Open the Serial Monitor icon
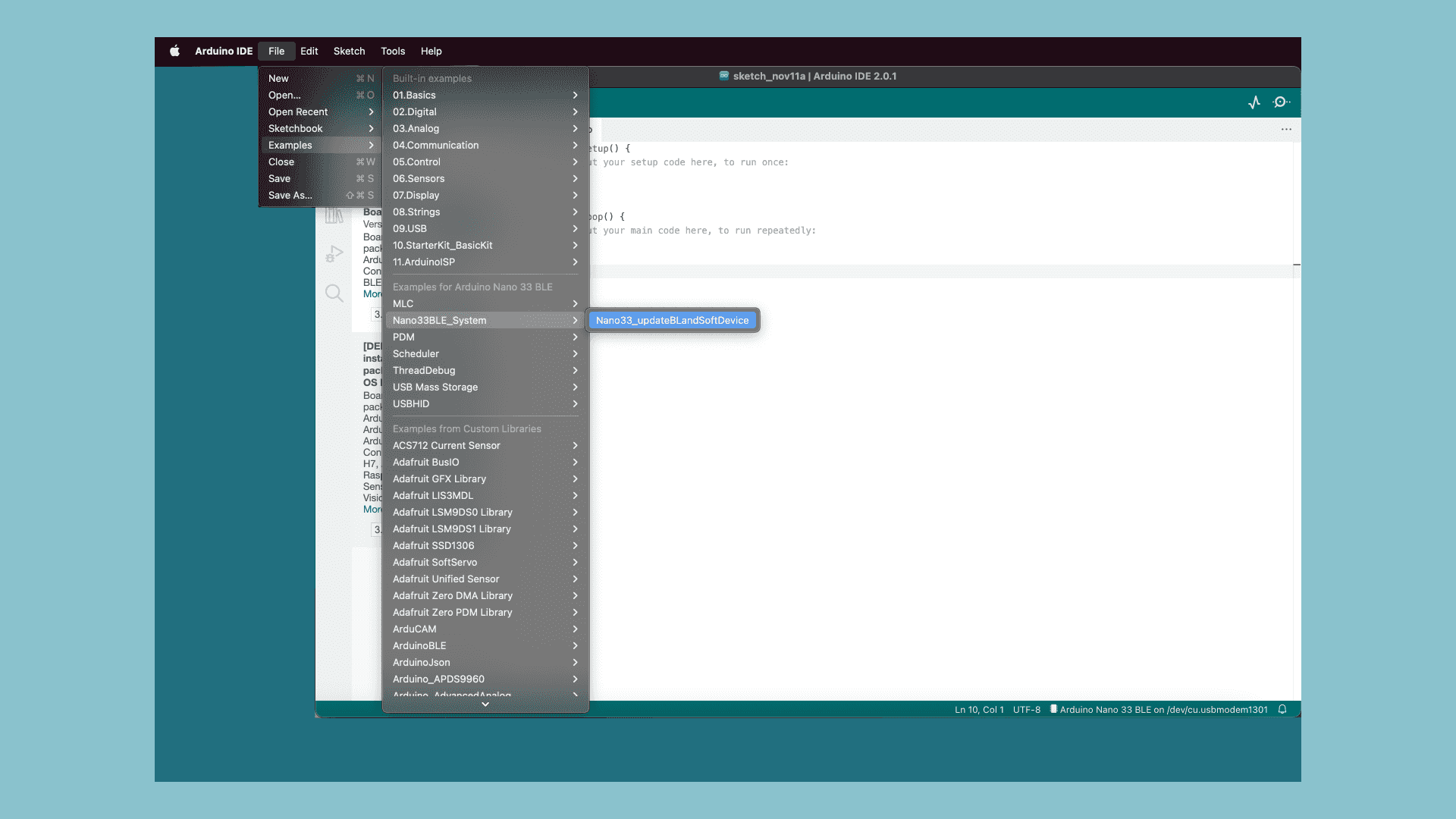This screenshot has height=819, width=1456. (1282, 102)
